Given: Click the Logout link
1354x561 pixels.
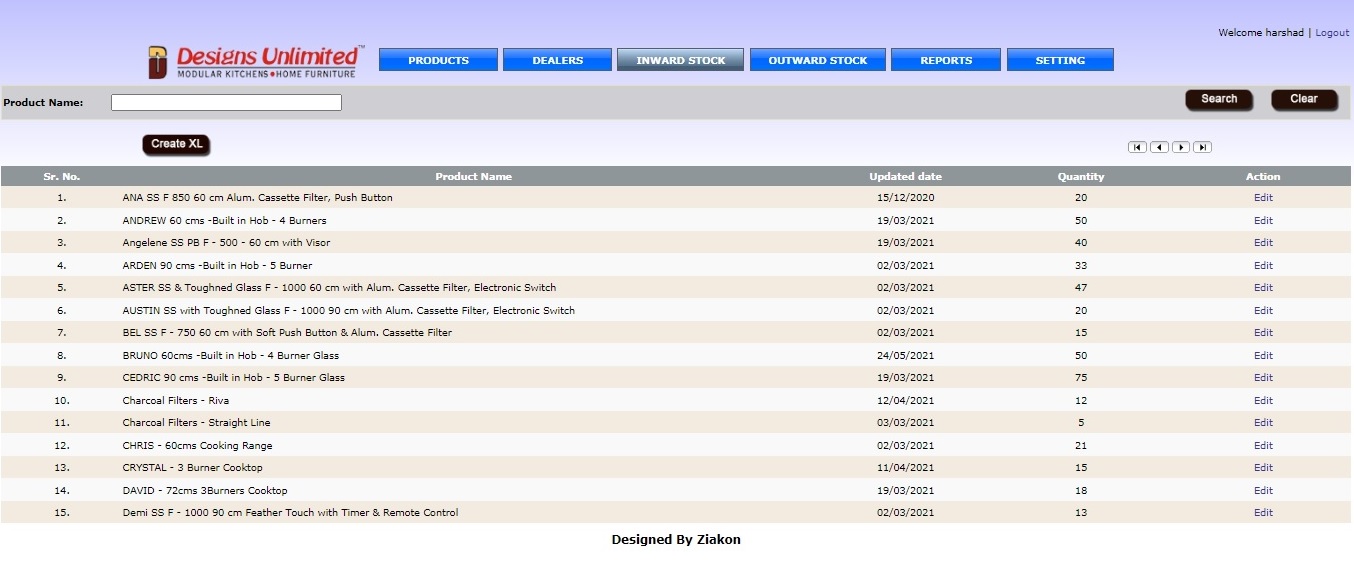Looking at the screenshot, I should pos(1332,33).
